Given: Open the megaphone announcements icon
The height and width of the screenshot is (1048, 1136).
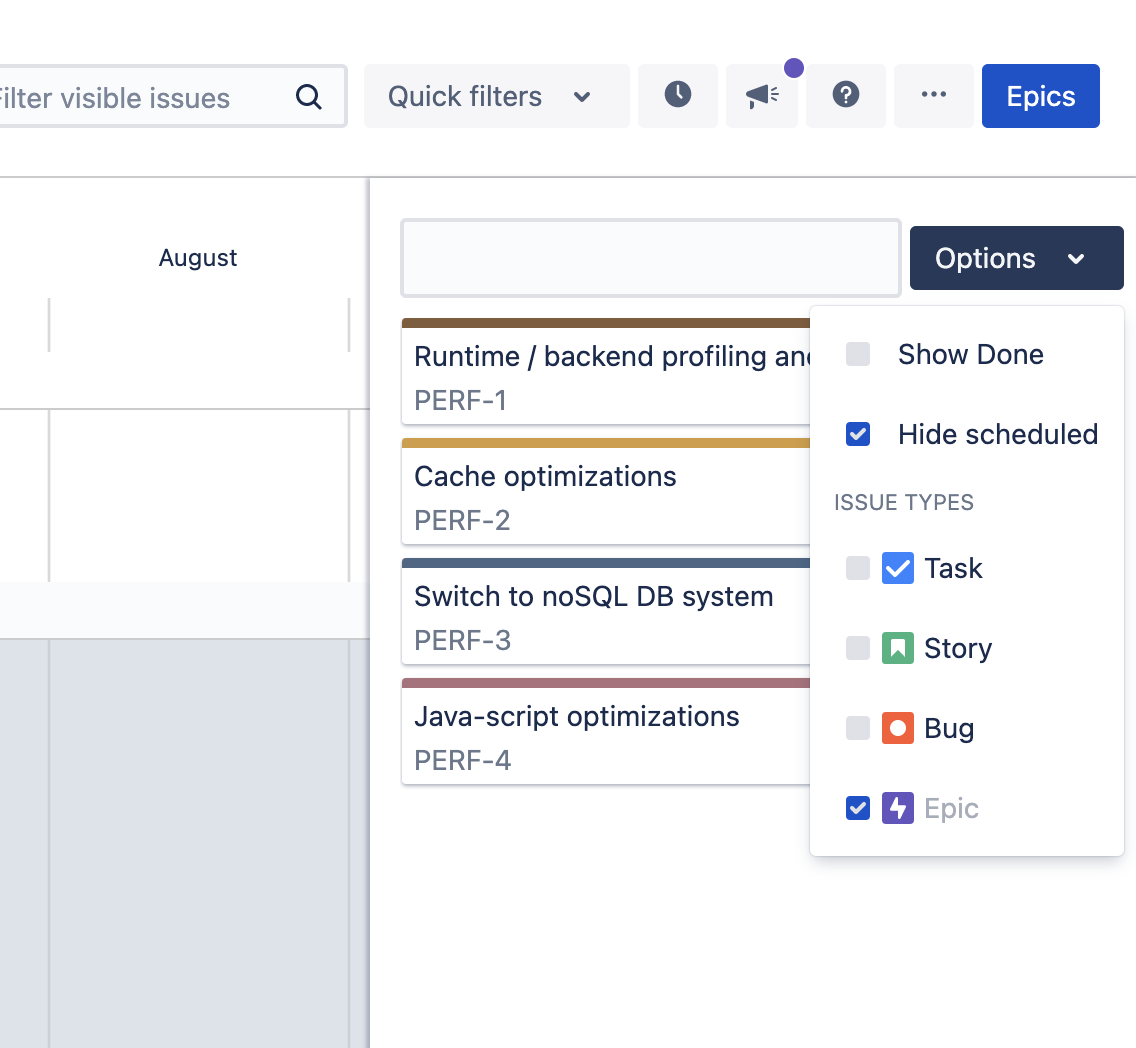Looking at the screenshot, I should click(x=762, y=96).
